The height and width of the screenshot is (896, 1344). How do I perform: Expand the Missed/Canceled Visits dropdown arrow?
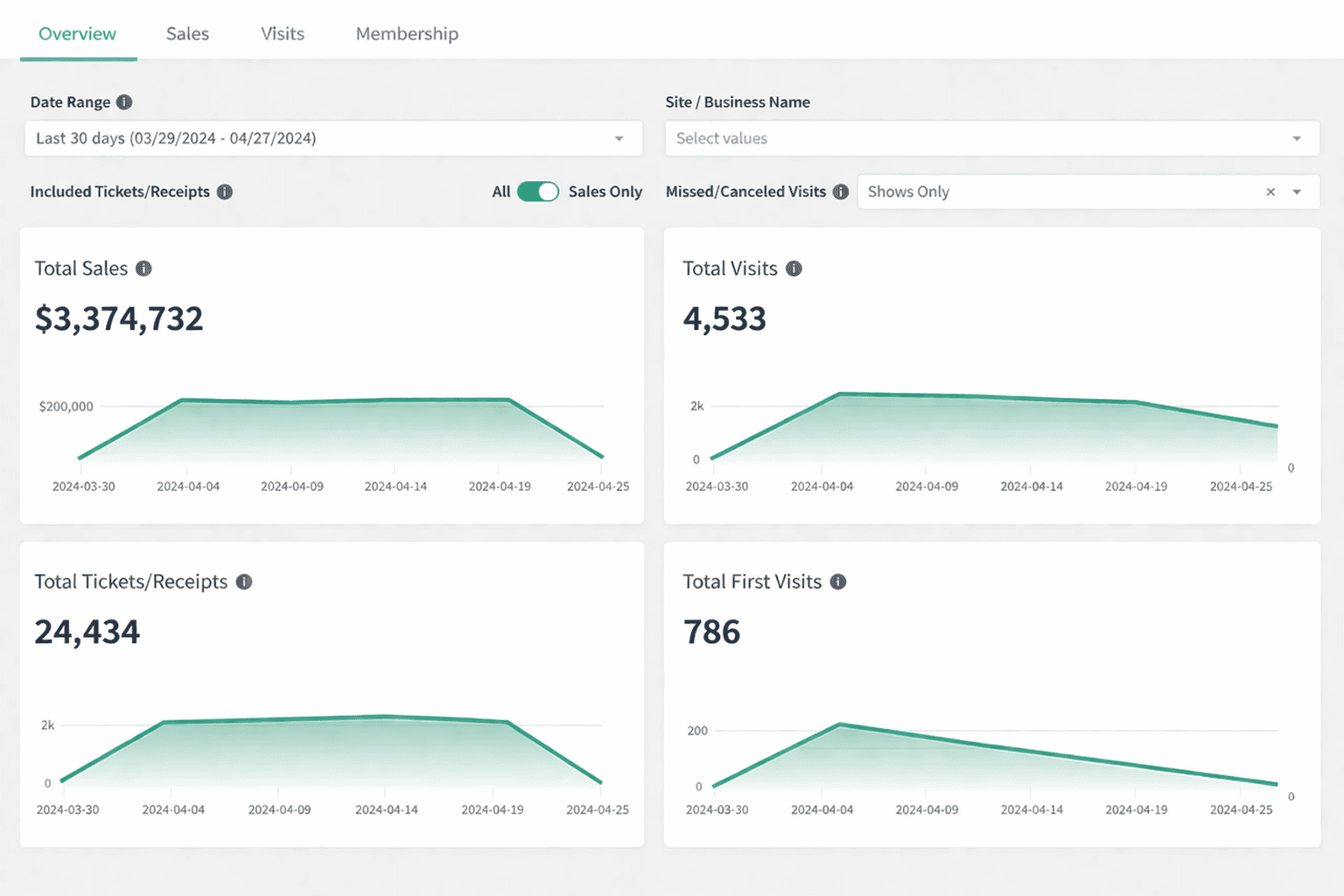point(1297,192)
